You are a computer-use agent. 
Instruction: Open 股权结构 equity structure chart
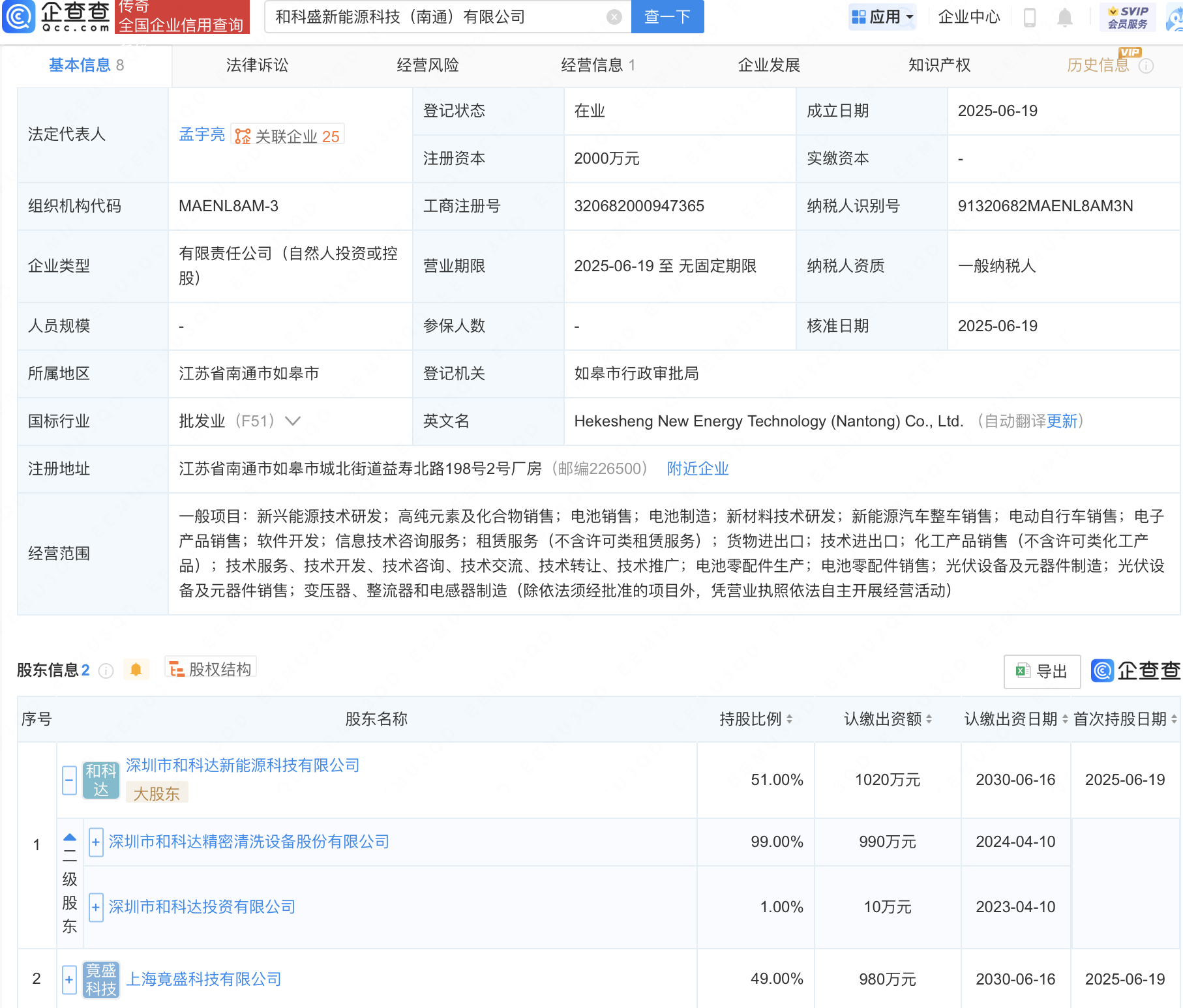point(209,669)
